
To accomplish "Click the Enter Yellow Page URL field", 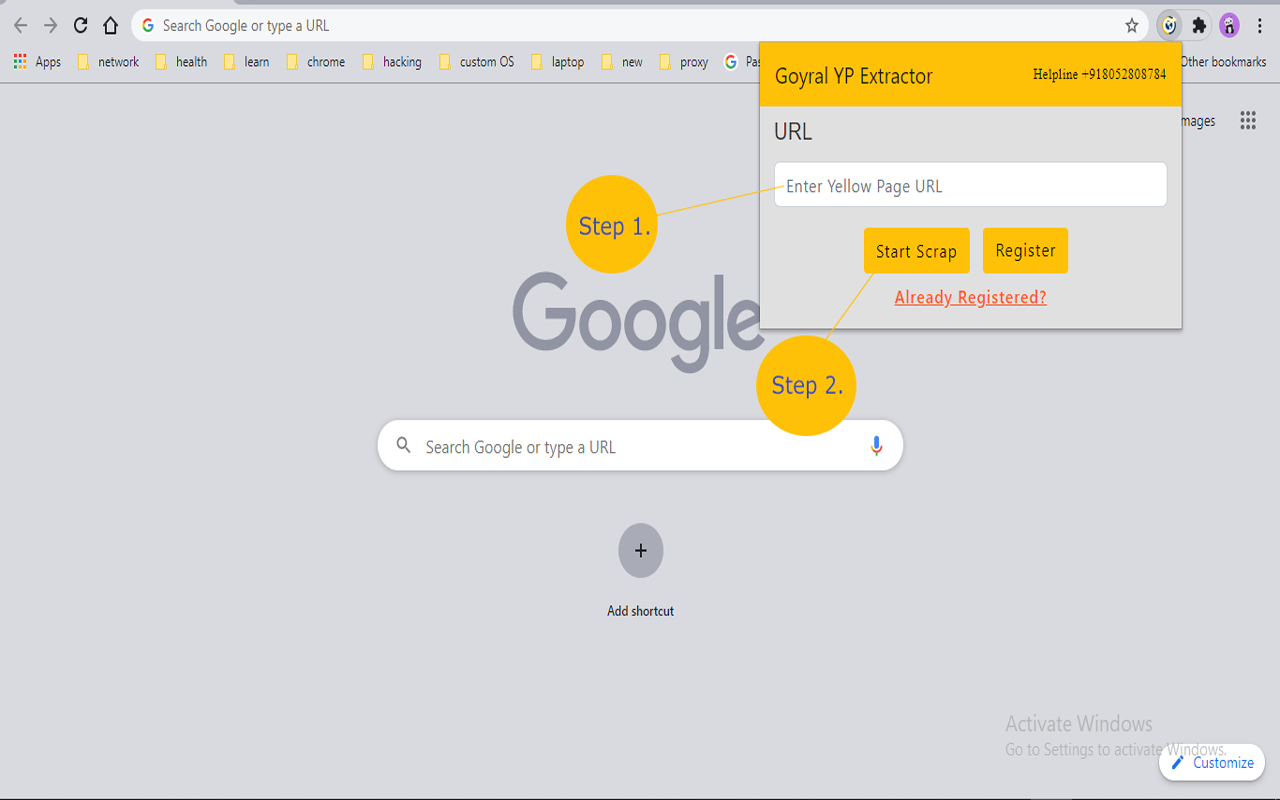I will pyautogui.click(x=970, y=185).
